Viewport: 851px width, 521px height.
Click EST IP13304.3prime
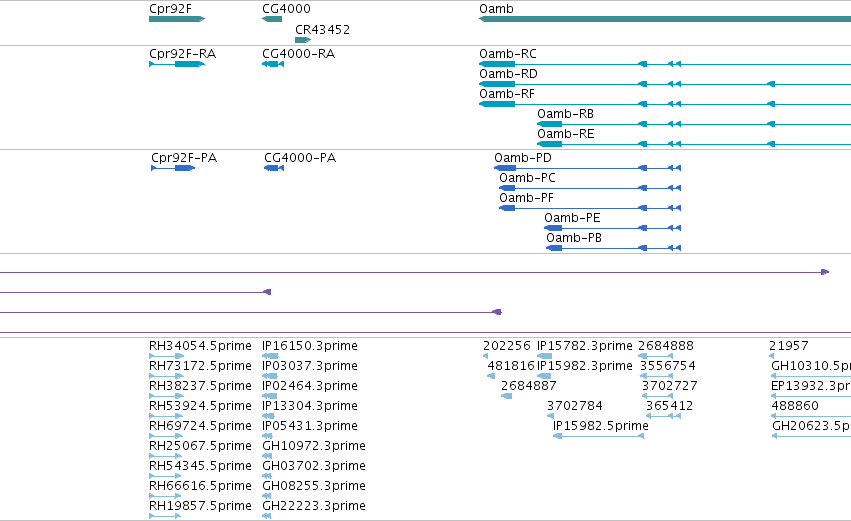pos(310,406)
